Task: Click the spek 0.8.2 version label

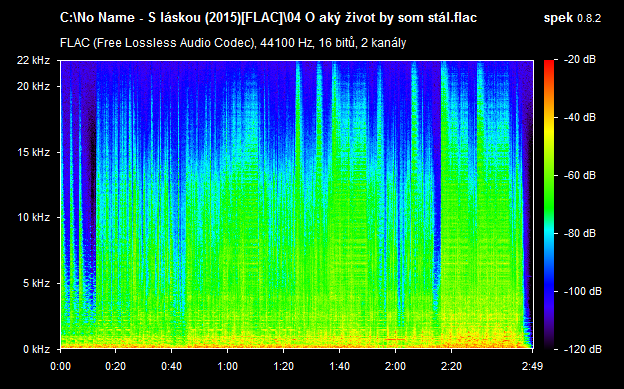Action: 572,18
